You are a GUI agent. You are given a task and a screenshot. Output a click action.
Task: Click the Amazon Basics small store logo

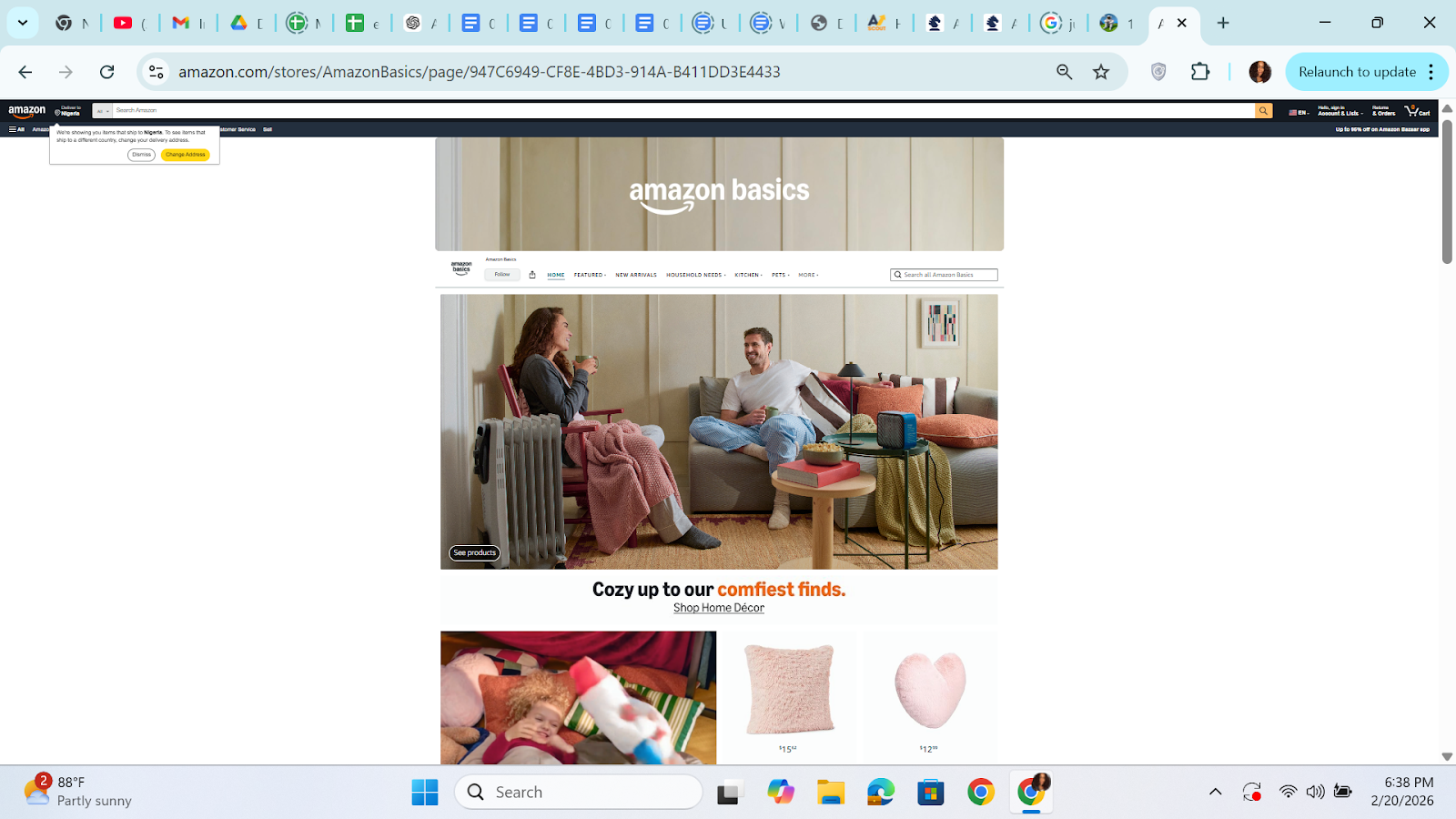(461, 268)
